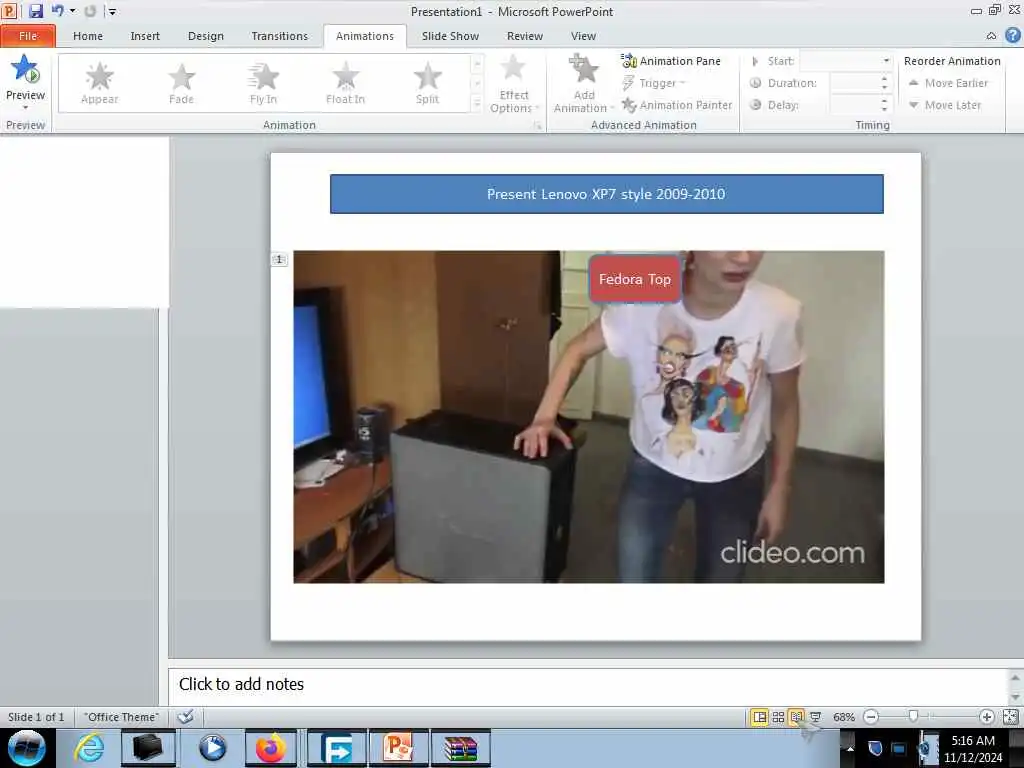1024x768 pixels.
Task: Choose the Fade animation effect
Action: pyautogui.click(x=182, y=83)
